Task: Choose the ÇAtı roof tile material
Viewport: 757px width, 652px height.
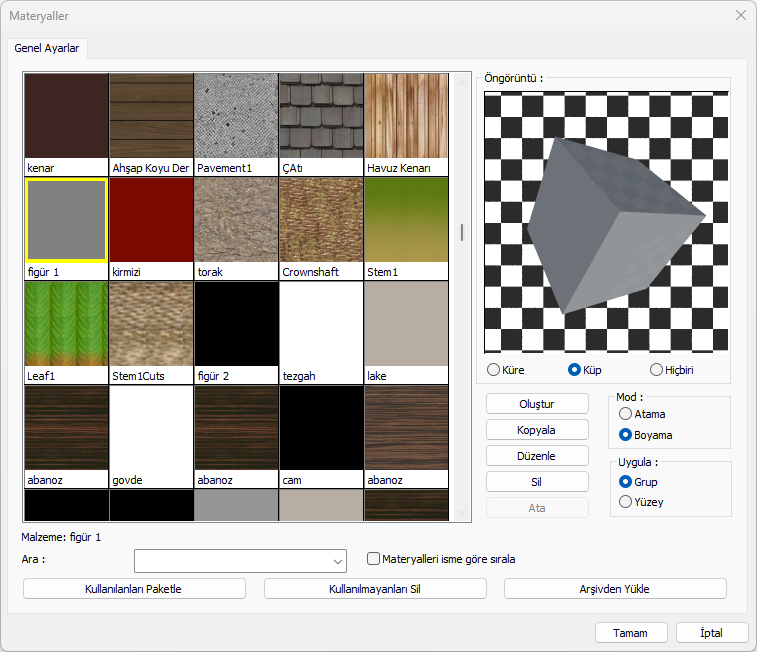Action: (321, 116)
